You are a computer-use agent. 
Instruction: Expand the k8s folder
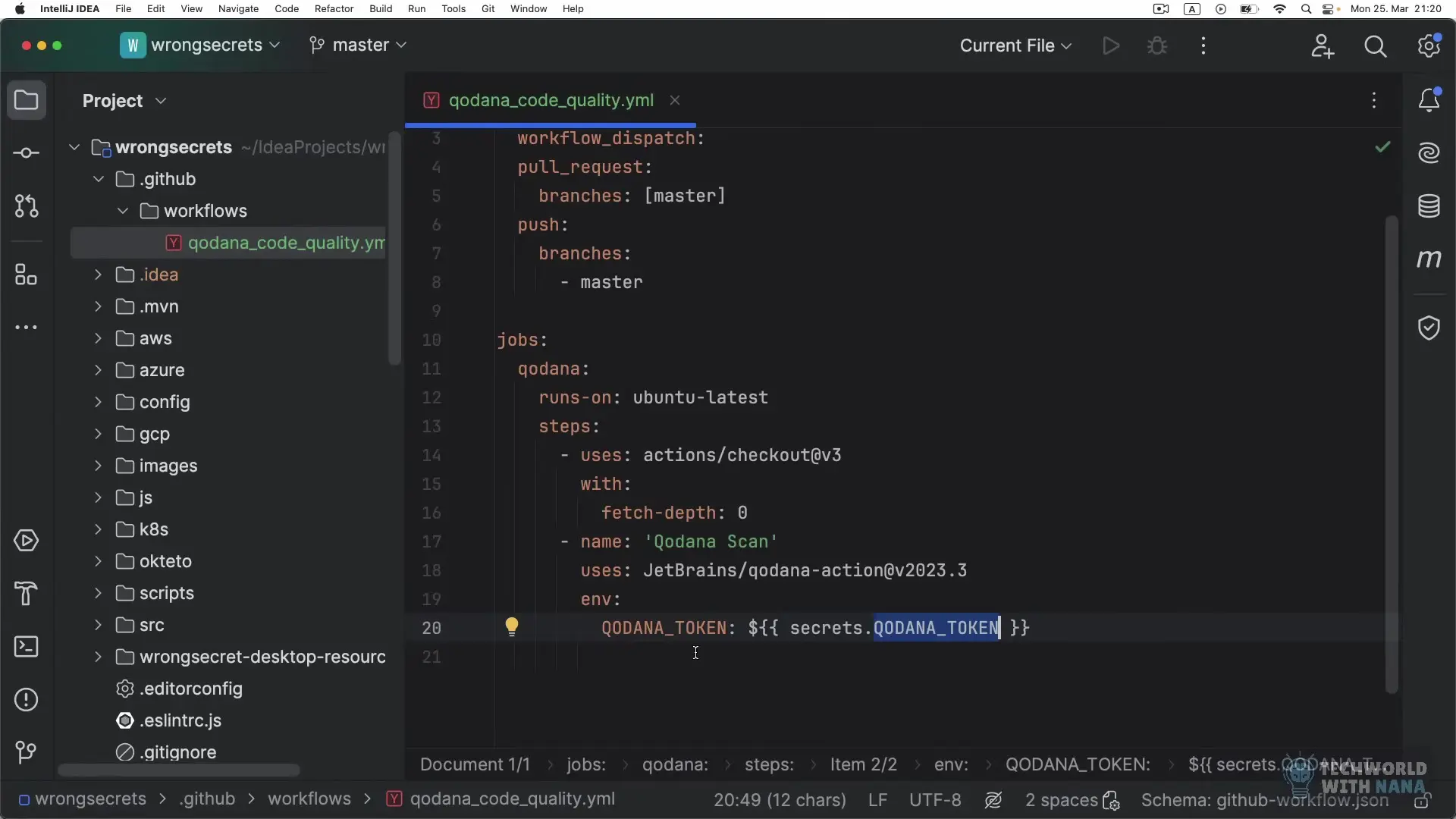click(99, 529)
